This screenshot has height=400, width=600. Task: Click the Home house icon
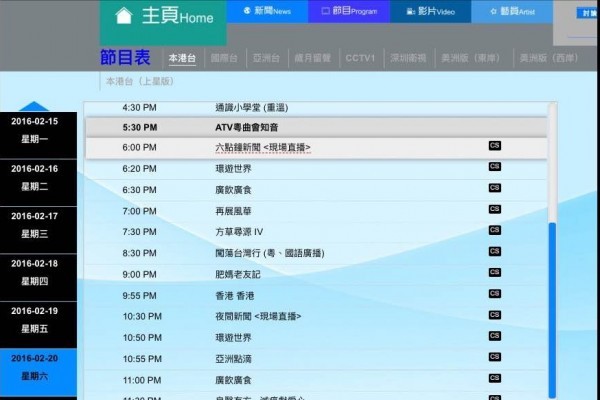[x=124, y=16]
